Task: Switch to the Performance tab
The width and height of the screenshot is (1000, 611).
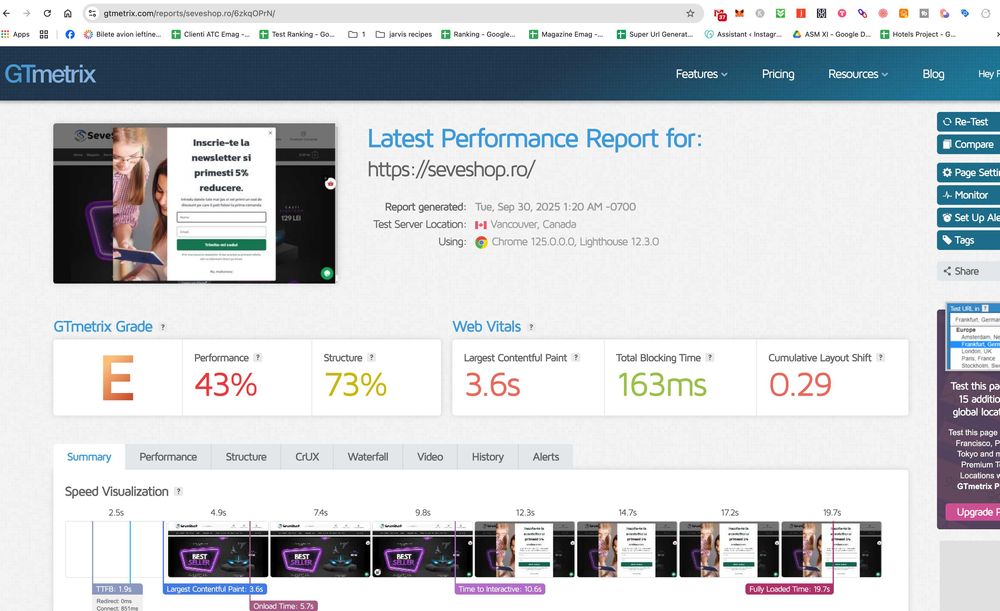Action: (168, 457)
